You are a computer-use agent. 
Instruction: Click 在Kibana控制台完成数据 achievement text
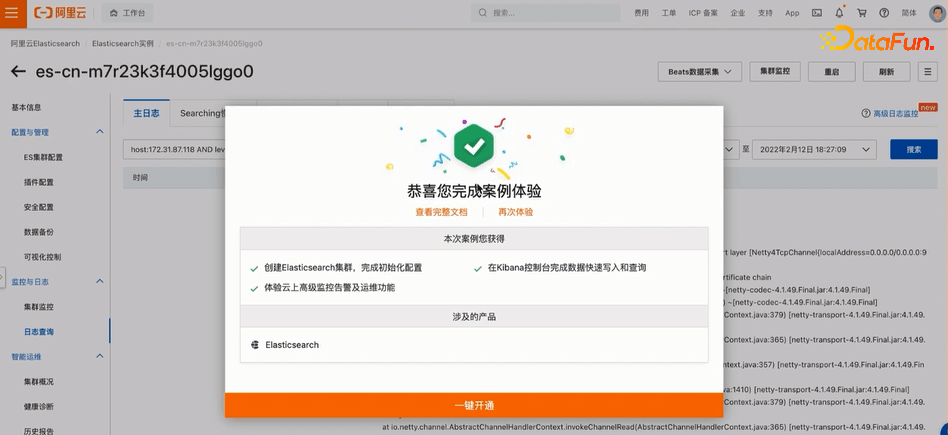(567, 267)
